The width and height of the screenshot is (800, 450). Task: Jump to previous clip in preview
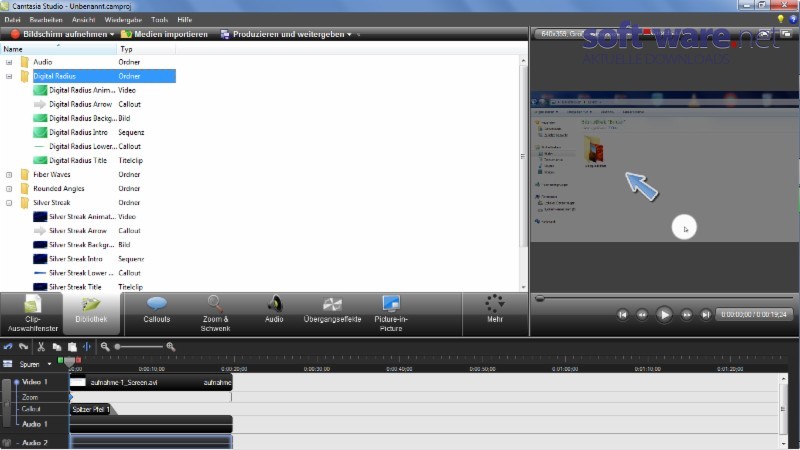click(622, 315)
